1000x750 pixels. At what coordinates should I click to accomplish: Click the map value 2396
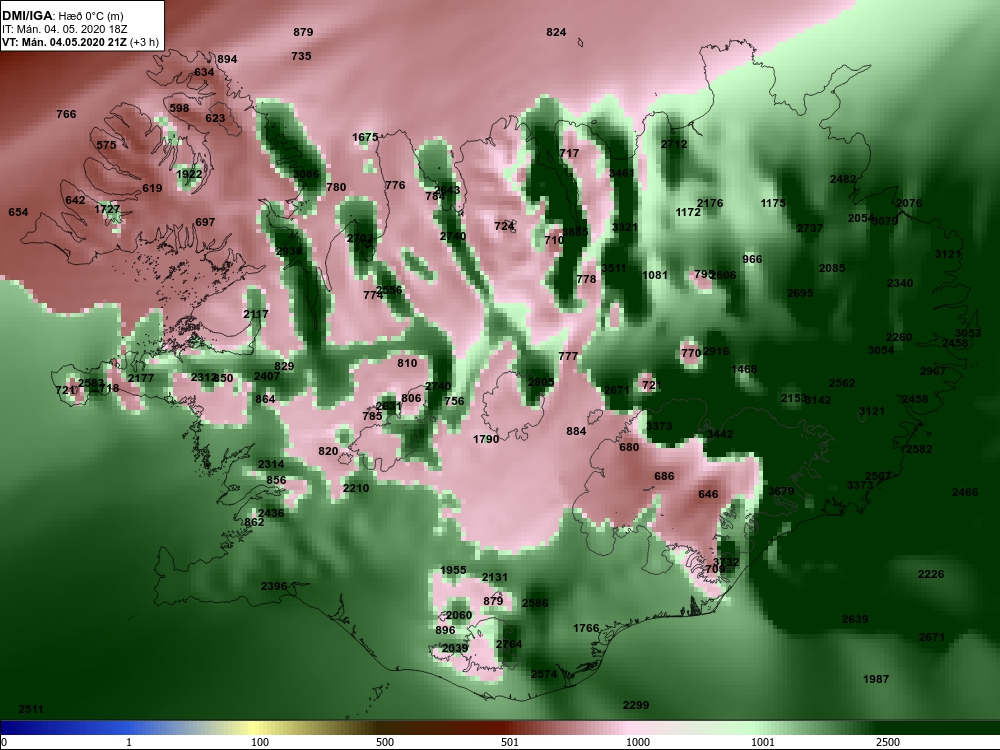tap(274, 586)
